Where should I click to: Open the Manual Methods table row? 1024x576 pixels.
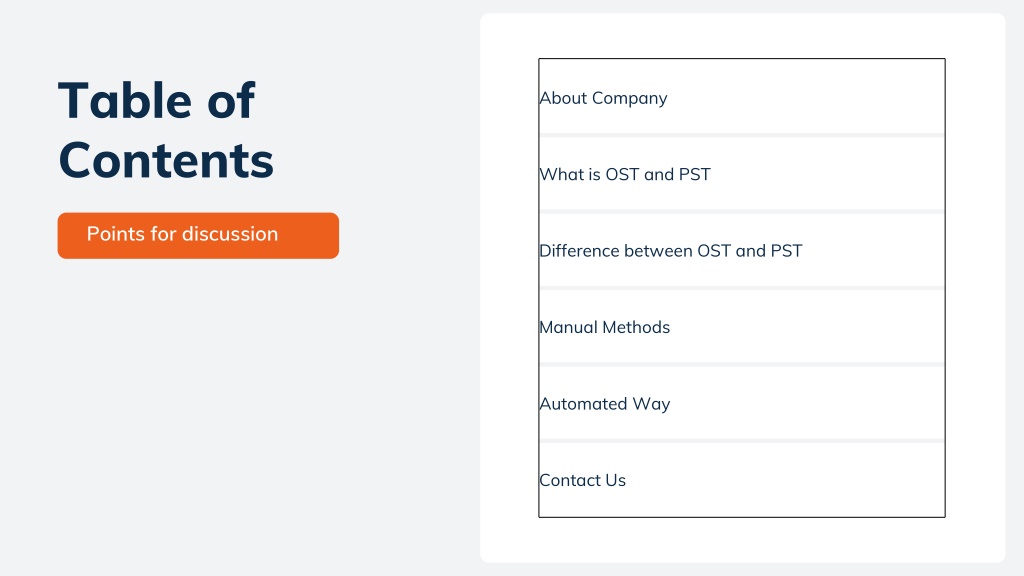click(x=742, y=327)
